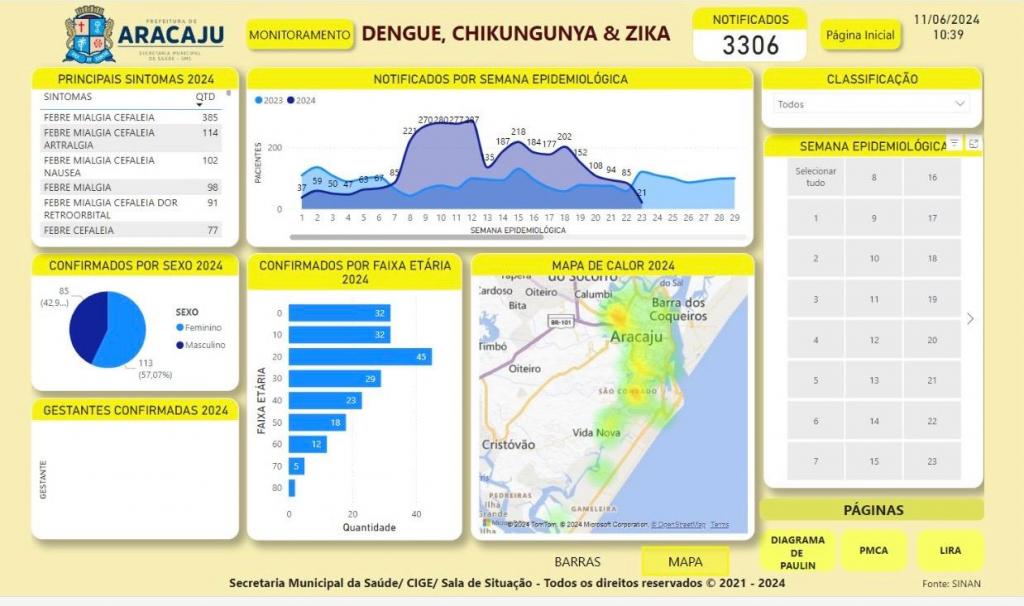
Task: Click the Masculino legend dot
Action: [179, 345]
